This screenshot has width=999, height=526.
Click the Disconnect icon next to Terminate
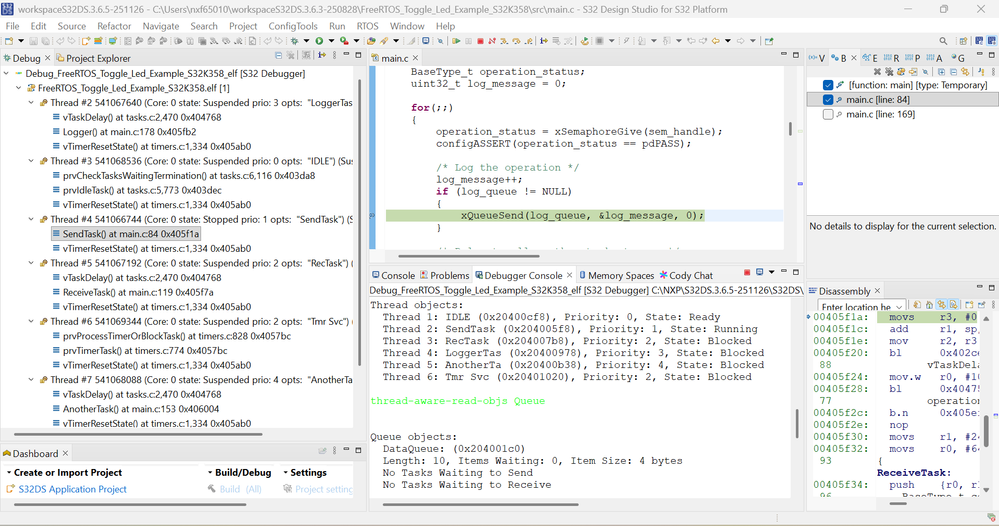[x=492, y=41]
